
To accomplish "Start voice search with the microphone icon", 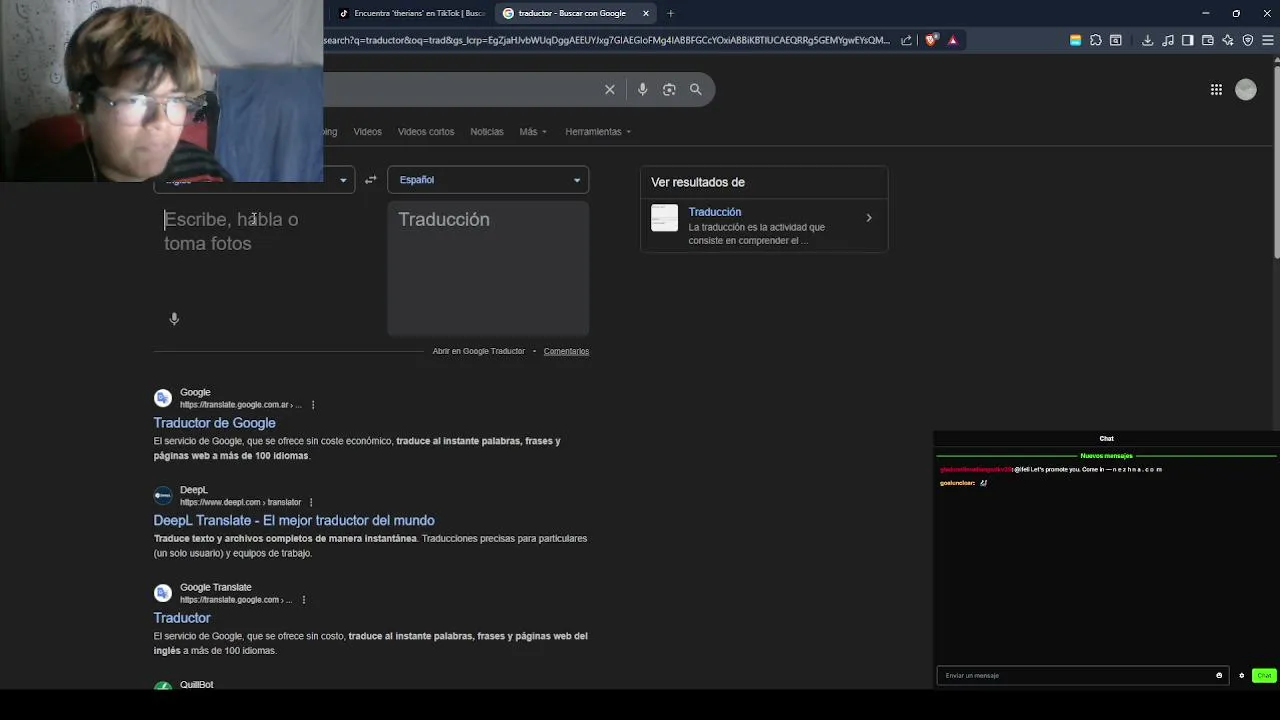I will [642, 90].
